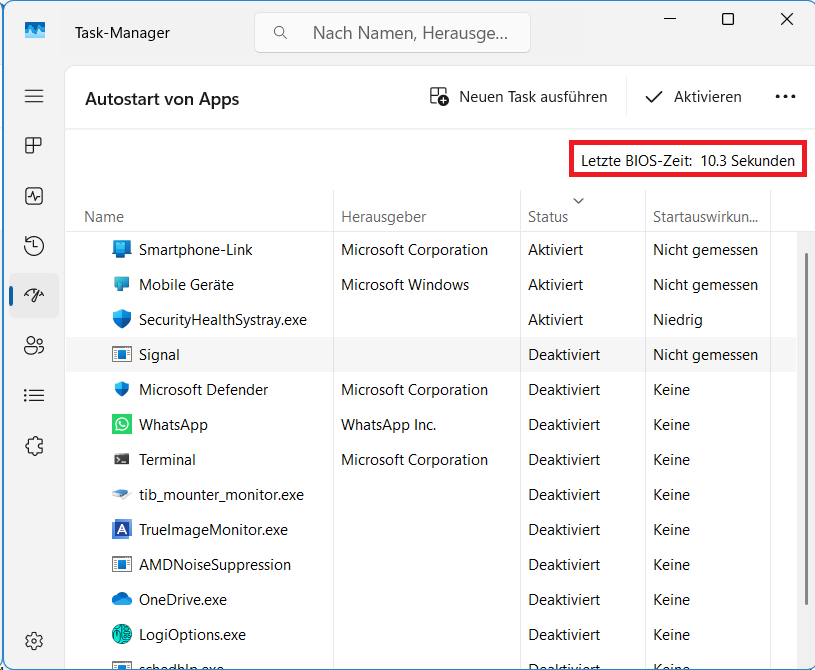The height and width of the screenshot is (670, 815).
Task: Click the LogiOptions app icon
Action: coord(122,634)
